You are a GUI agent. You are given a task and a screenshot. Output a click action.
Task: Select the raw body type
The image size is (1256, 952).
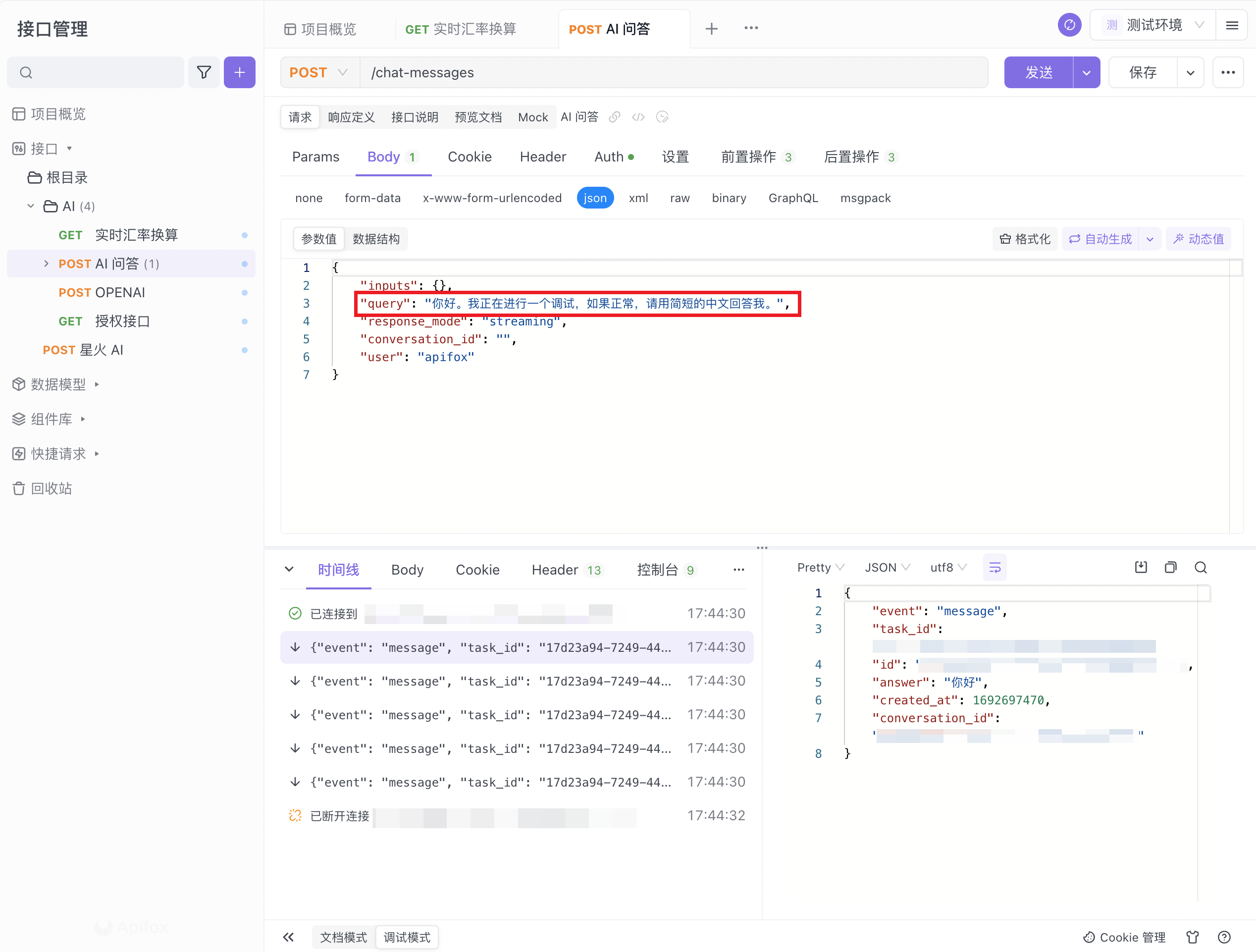679,198
